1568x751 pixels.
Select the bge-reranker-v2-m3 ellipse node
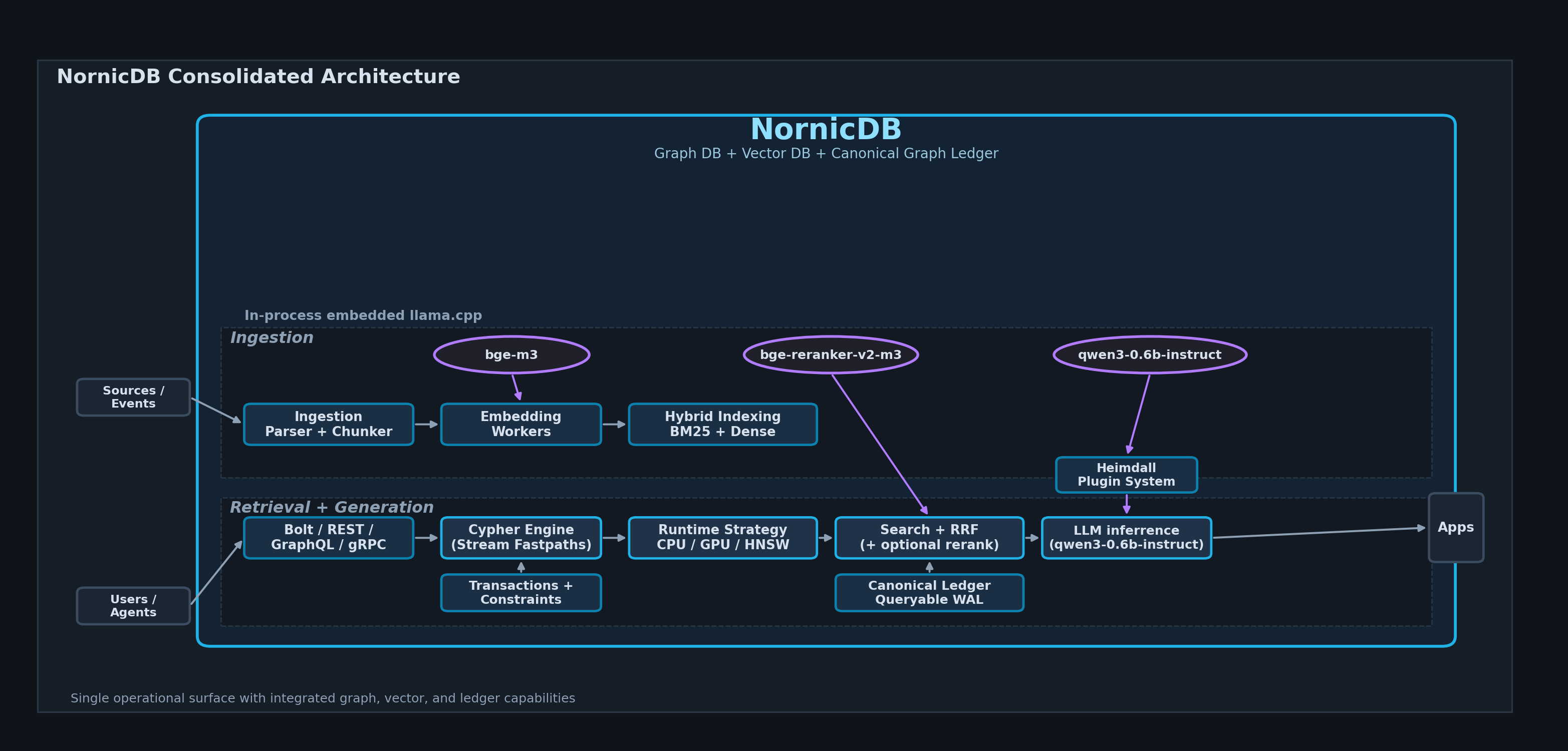point(830,354)
